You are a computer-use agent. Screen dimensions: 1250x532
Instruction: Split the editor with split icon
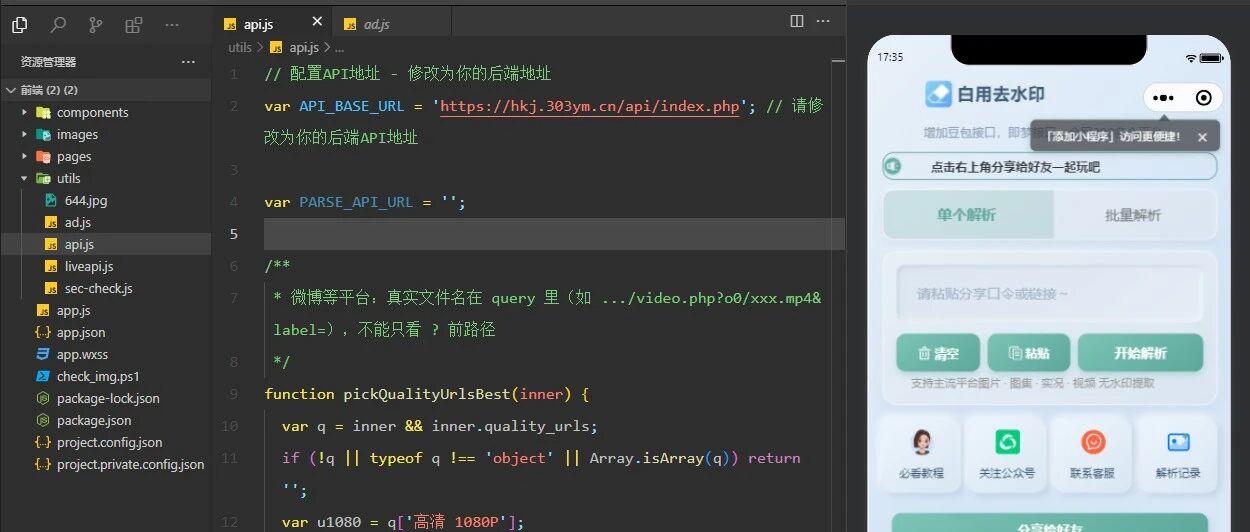coord(797,21)
